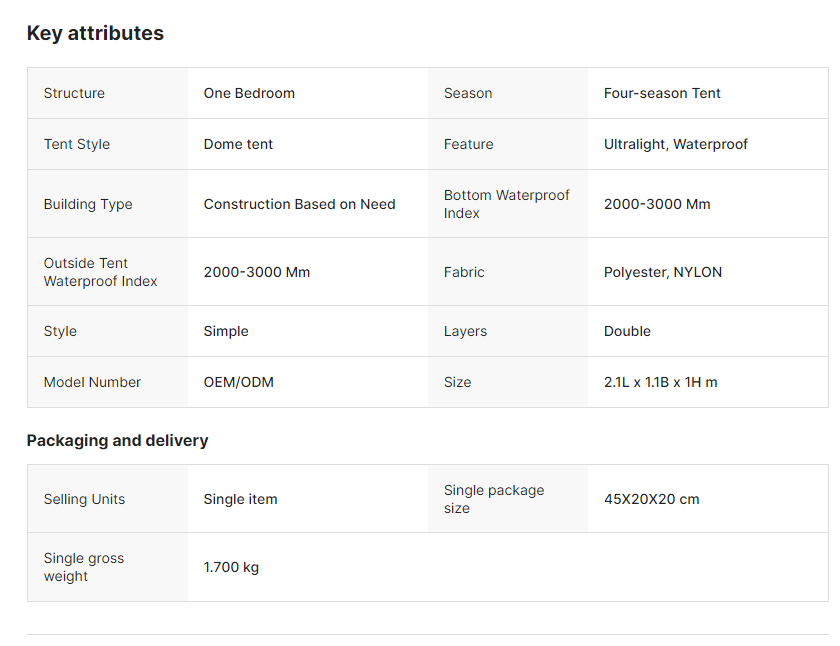Screen dimensions: 840x646
Task: Select the Four-season Tent value
Action: (662, 93)
